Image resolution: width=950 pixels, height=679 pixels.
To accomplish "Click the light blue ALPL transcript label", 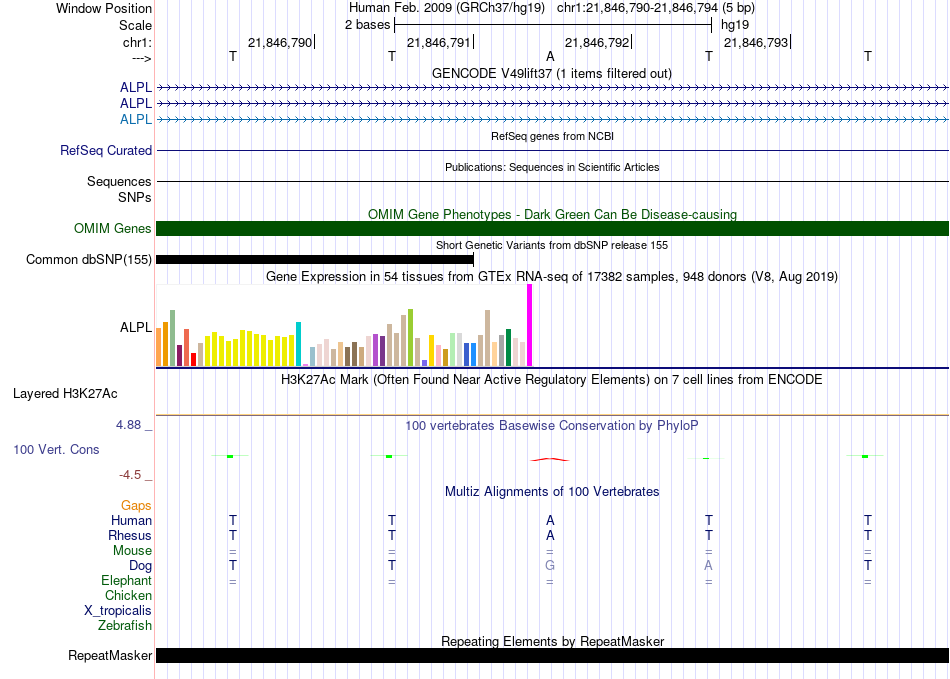I will [136, 119].
